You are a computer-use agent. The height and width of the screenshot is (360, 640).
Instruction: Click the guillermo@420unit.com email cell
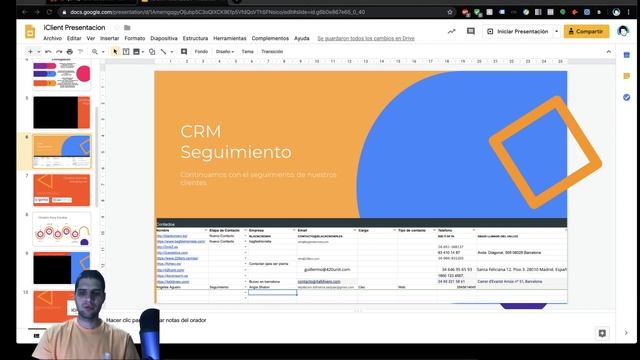coord(327,270)
